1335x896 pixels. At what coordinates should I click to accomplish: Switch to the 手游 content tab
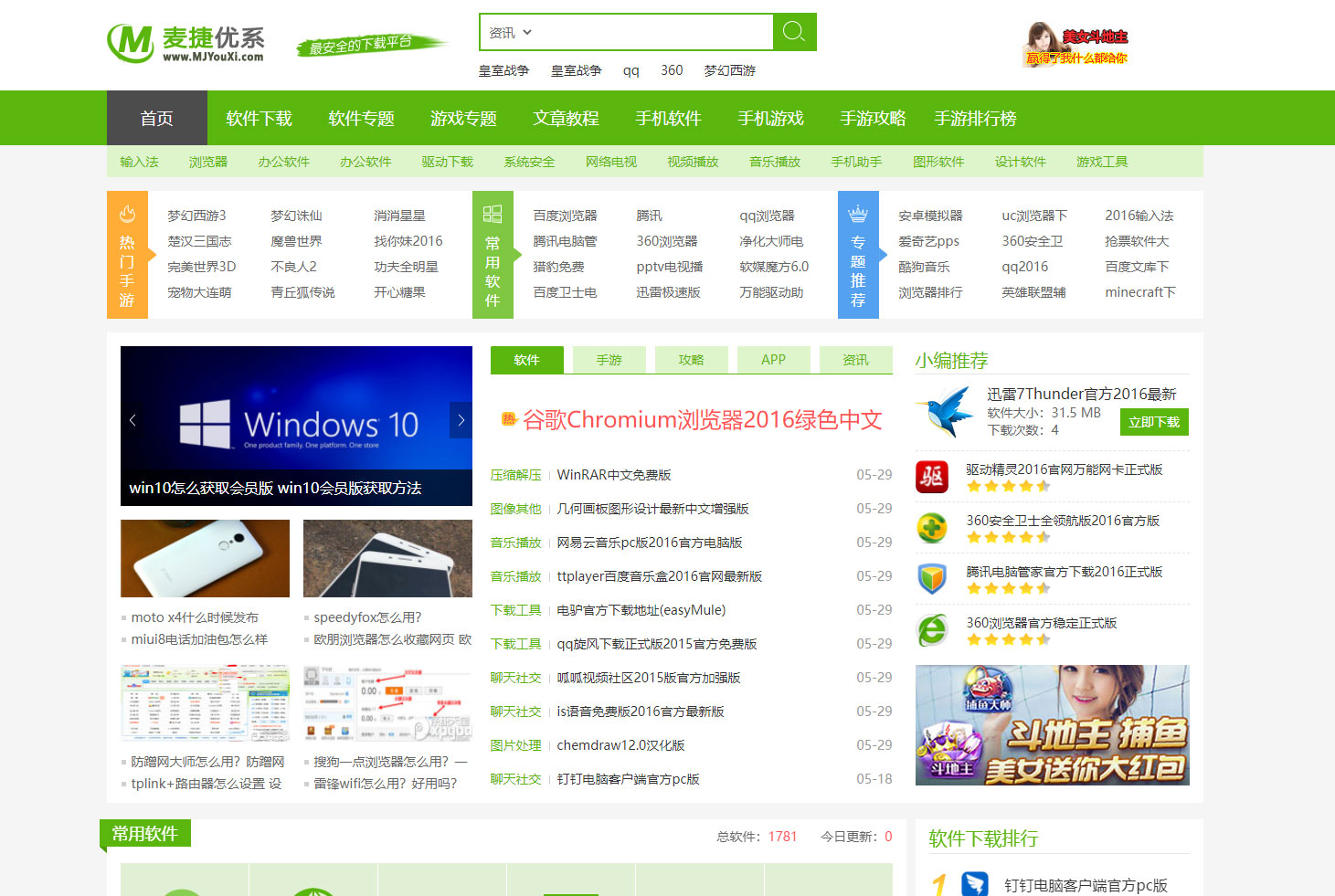[609, 360]
